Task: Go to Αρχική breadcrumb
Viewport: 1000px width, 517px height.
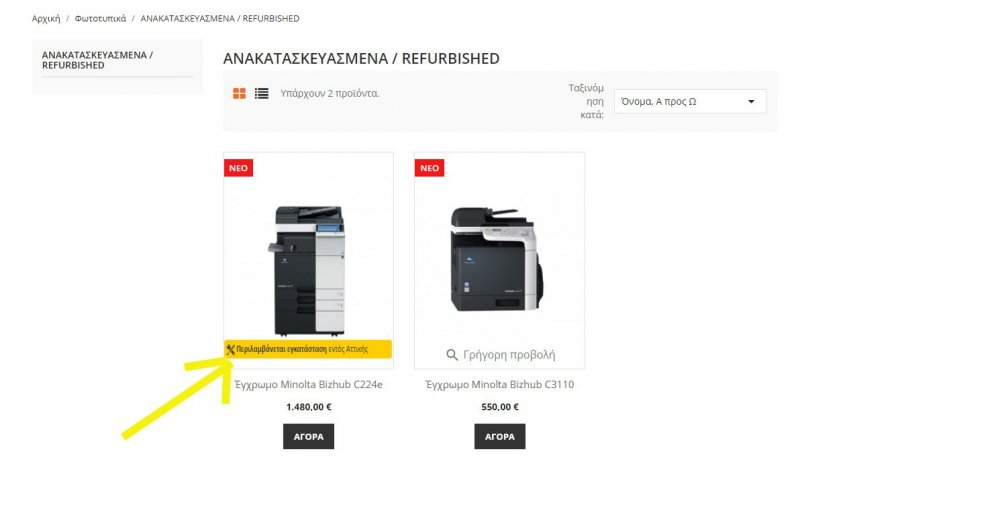Action: click(x=46, y=18)
